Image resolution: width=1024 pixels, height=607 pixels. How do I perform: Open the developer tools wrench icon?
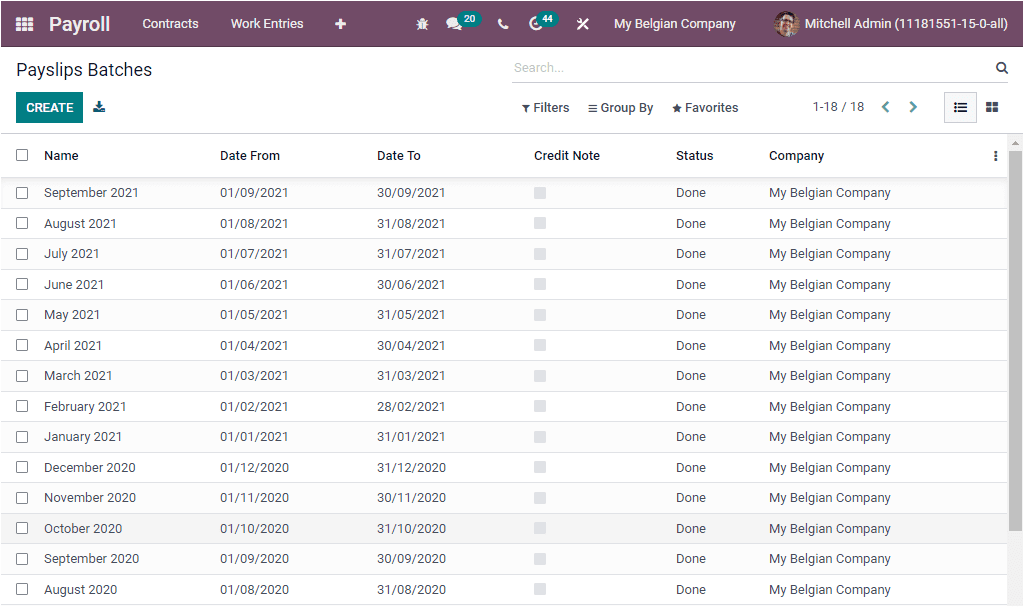[x=583, y=23]
